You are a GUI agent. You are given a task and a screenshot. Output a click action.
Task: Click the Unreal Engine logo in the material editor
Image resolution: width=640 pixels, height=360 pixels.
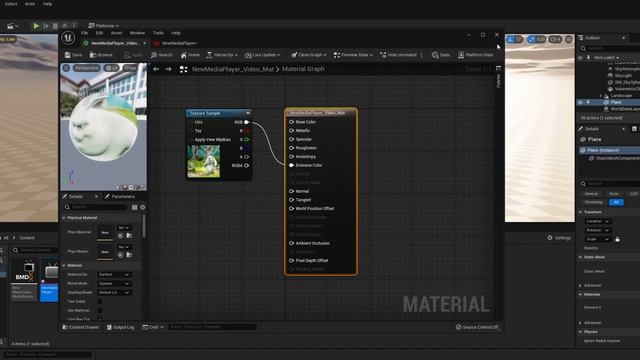pyautogui.click(x=68, y=38)
